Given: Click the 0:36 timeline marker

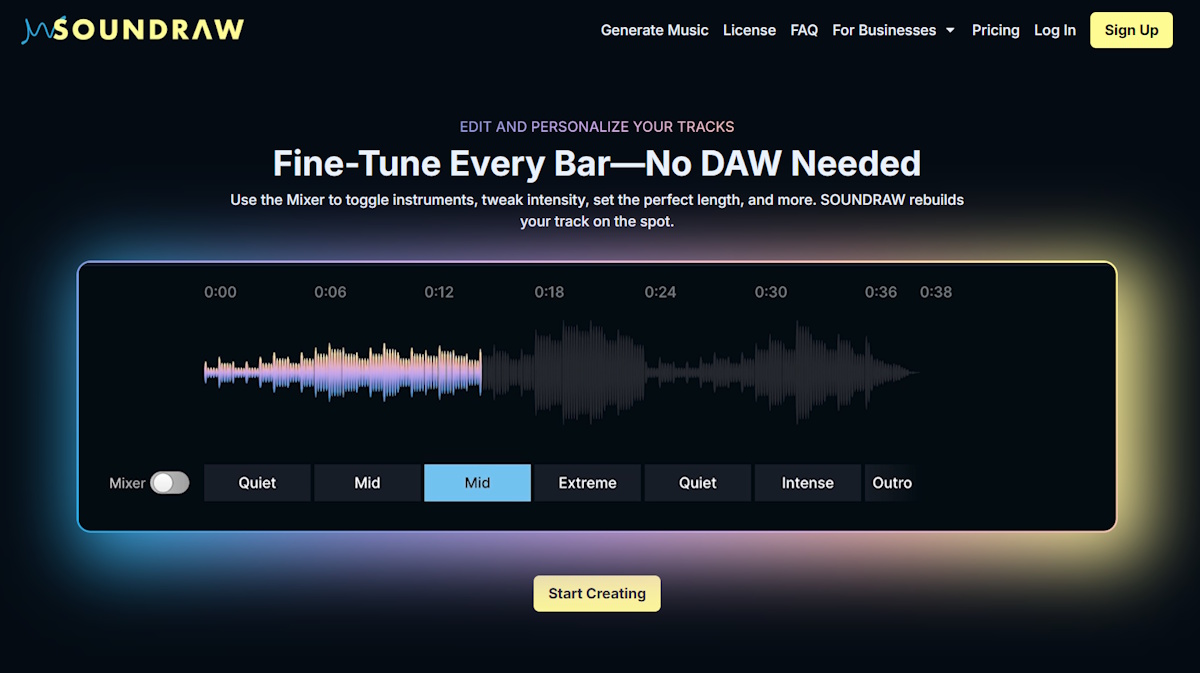Looking at the screenshot, I should (x=881, y=292).
